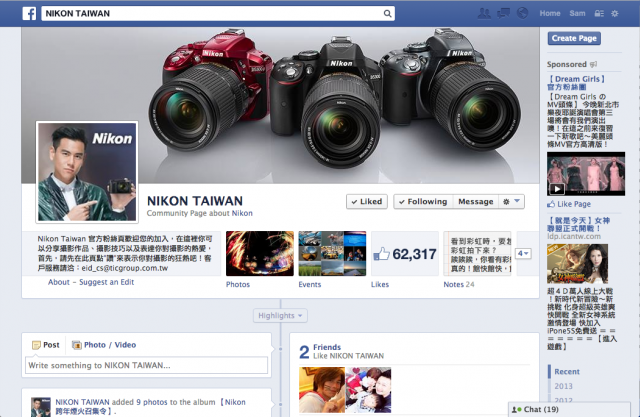Jump to 2013 in the timeline
This screenshot has height=417, width=640.
click(x=563, y=386)
